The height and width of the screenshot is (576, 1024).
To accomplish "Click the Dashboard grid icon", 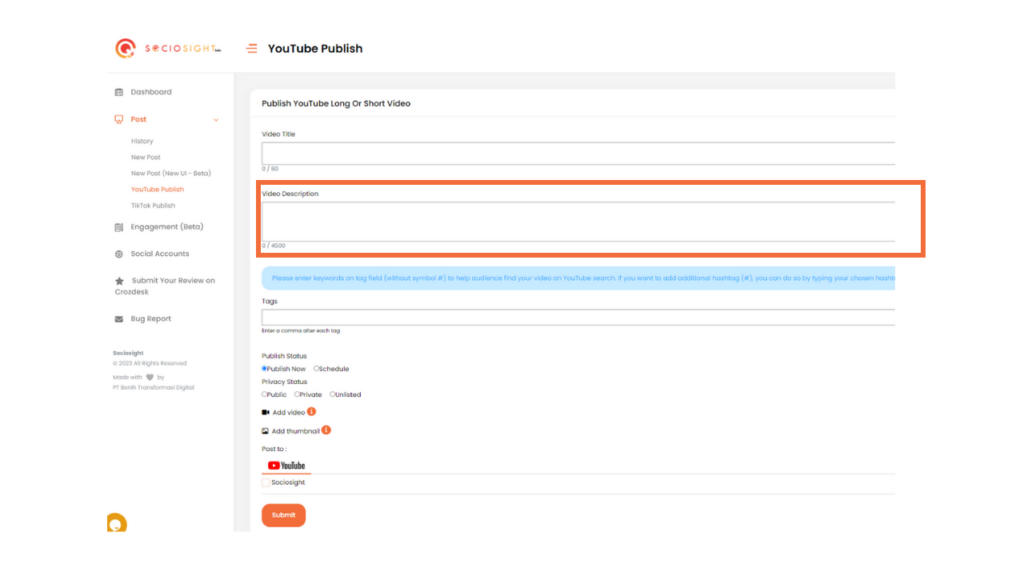I will (x=119, y=92).
